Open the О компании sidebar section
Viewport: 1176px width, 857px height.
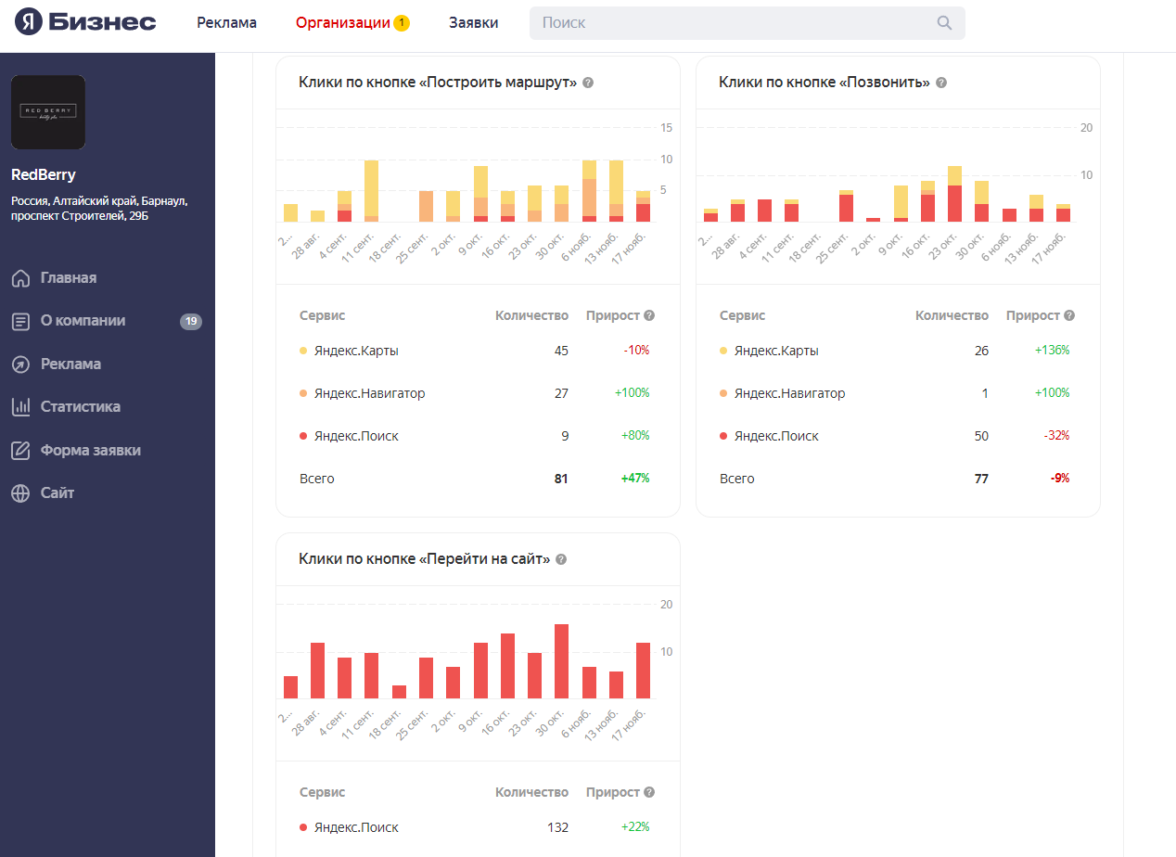pyautogui.click(x=82, y=321)
